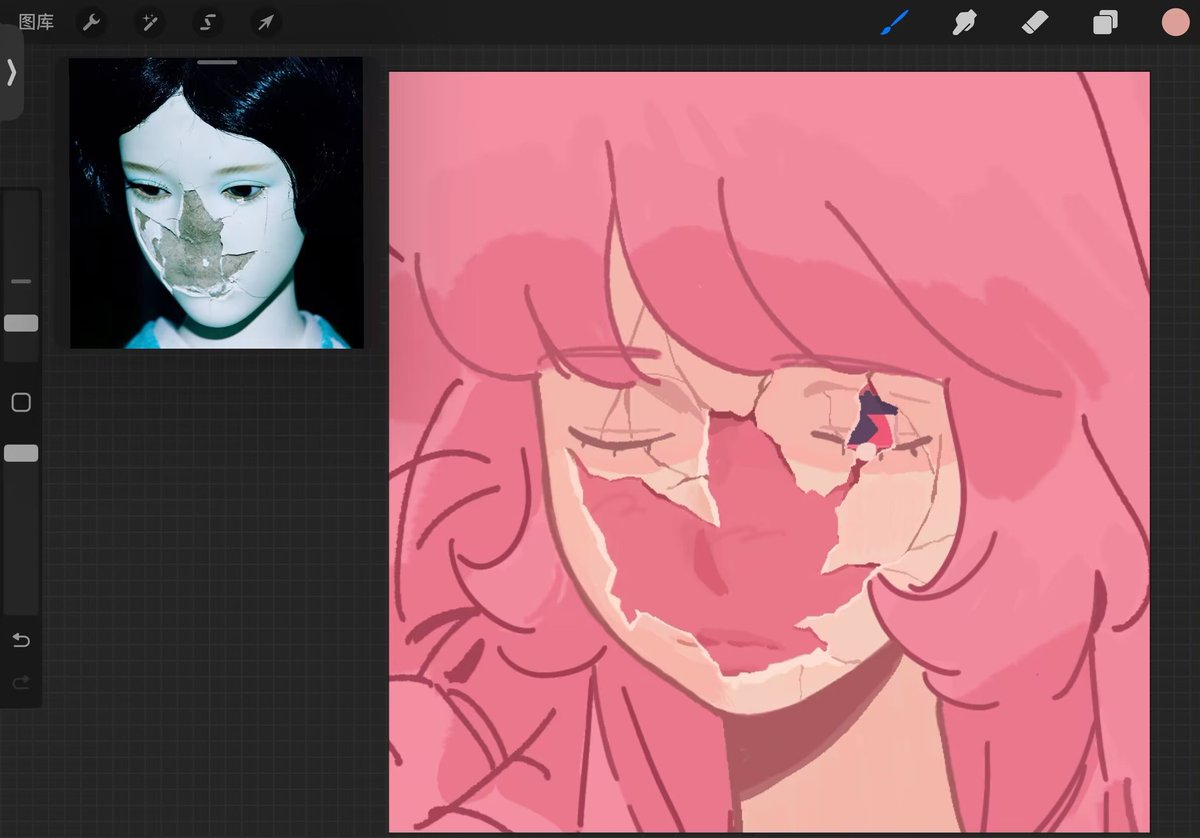Image resolution: width=1200 pixels, height=838 pixels.
Task: Tap the brush size slider handle
Action: [x=21, y=323]
